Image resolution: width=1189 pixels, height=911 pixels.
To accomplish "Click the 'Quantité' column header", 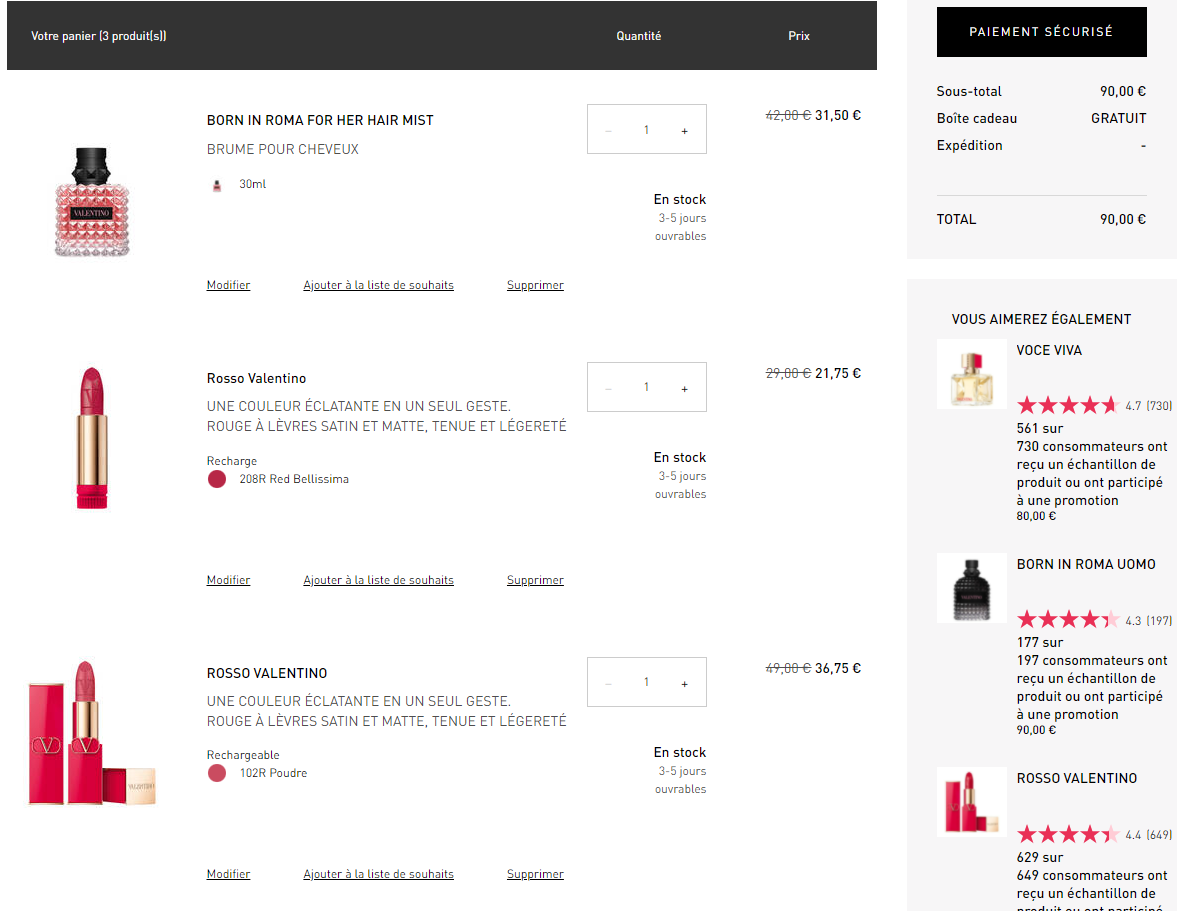I will (x=638, y=36).
